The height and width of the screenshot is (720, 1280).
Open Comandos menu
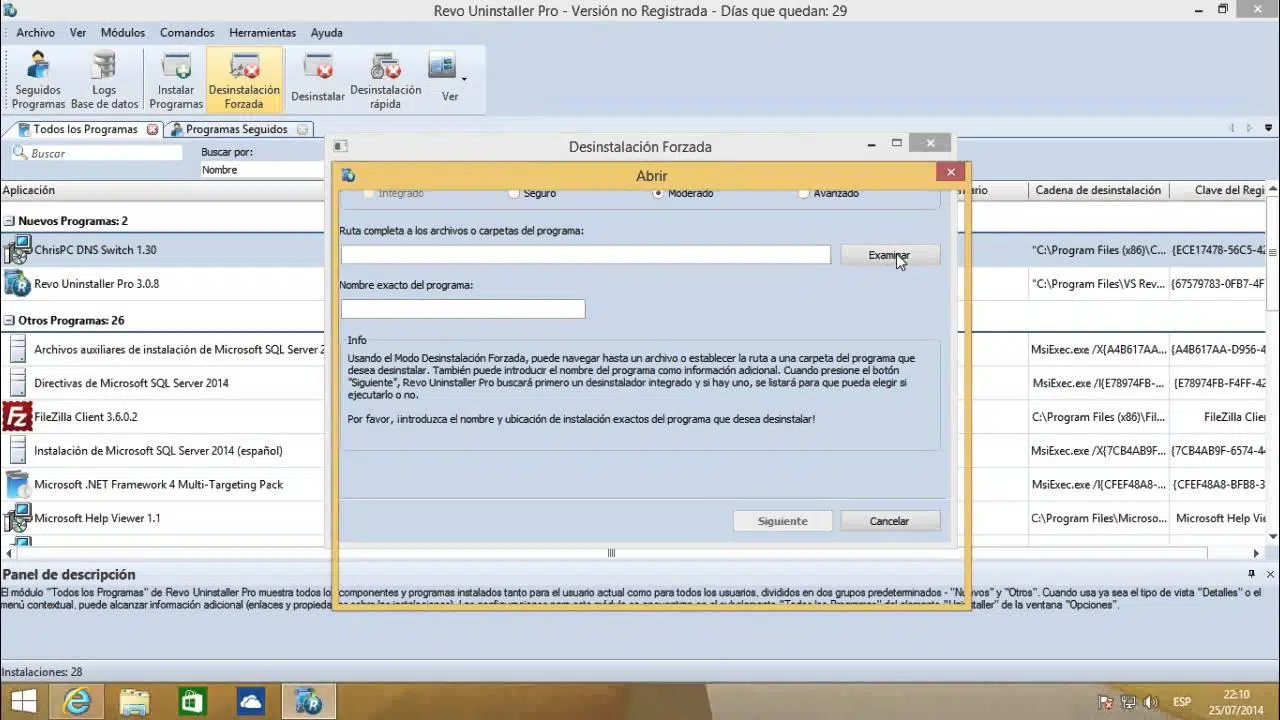pos(187,33)
